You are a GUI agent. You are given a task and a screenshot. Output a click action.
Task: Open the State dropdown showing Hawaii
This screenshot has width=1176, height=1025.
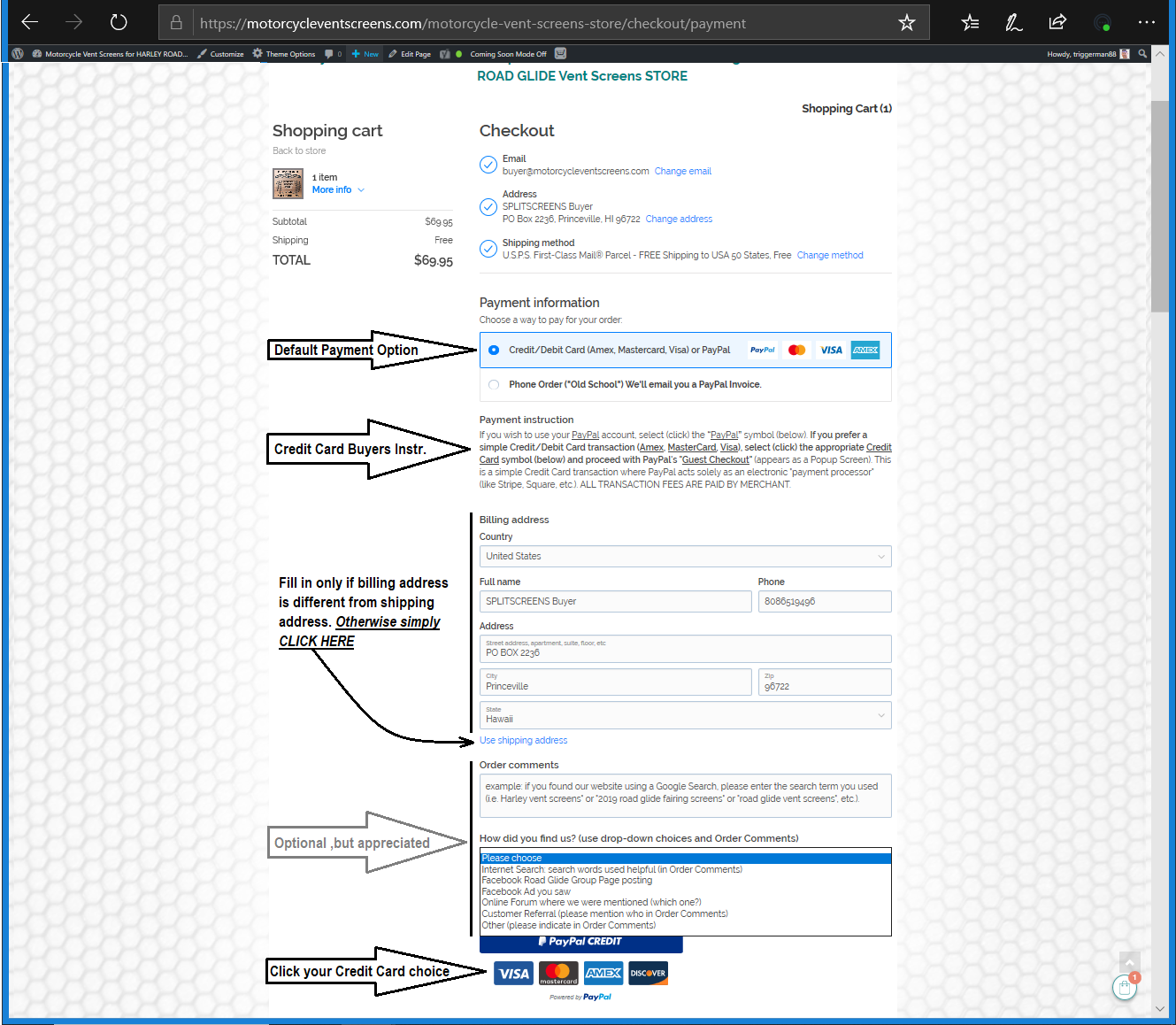point(685,715)
